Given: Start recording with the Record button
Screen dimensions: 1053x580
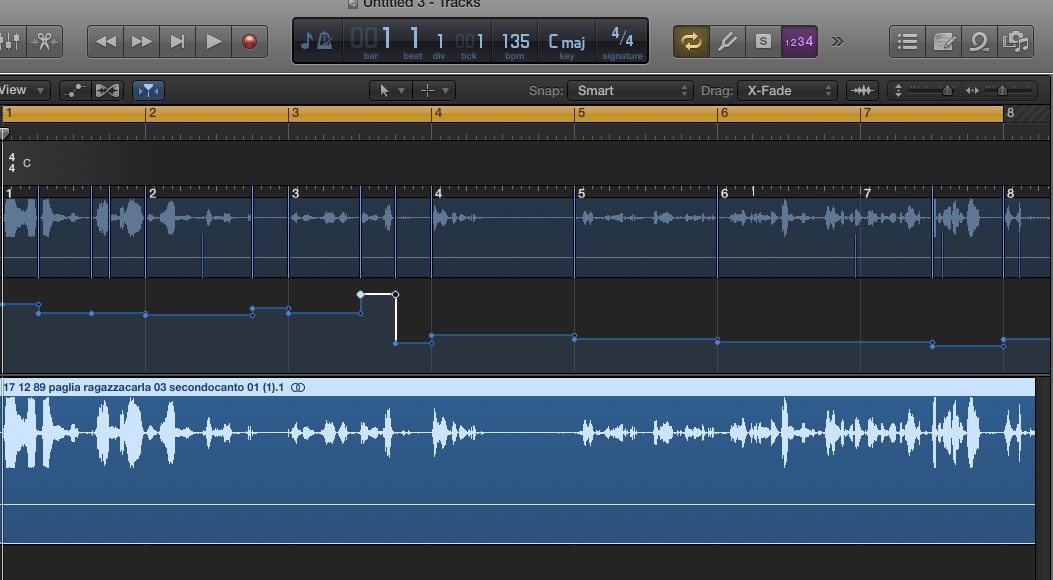Looking at the screenshot, I should [x=249, y=41].
